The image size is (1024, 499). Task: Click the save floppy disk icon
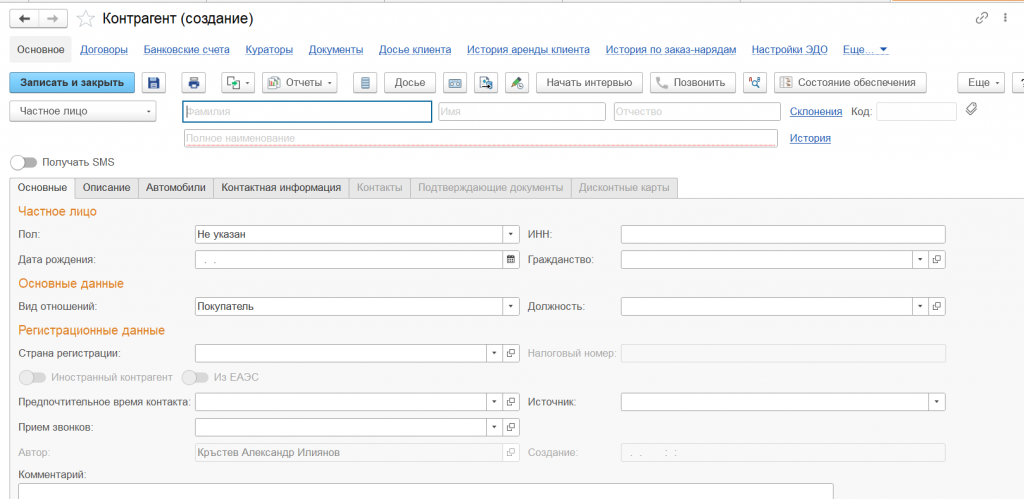point(153,83)
